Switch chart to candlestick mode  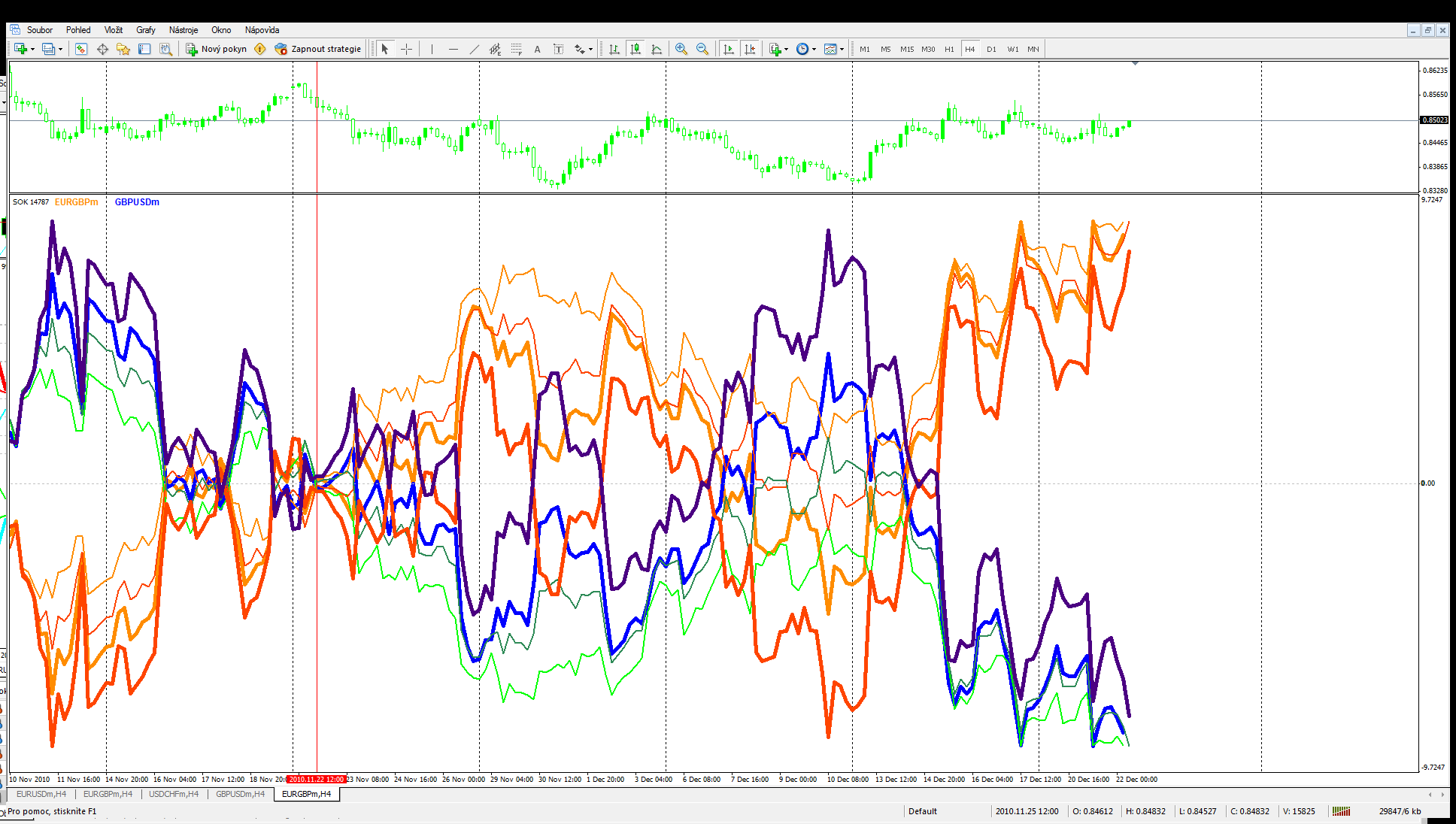coord(635,49)
